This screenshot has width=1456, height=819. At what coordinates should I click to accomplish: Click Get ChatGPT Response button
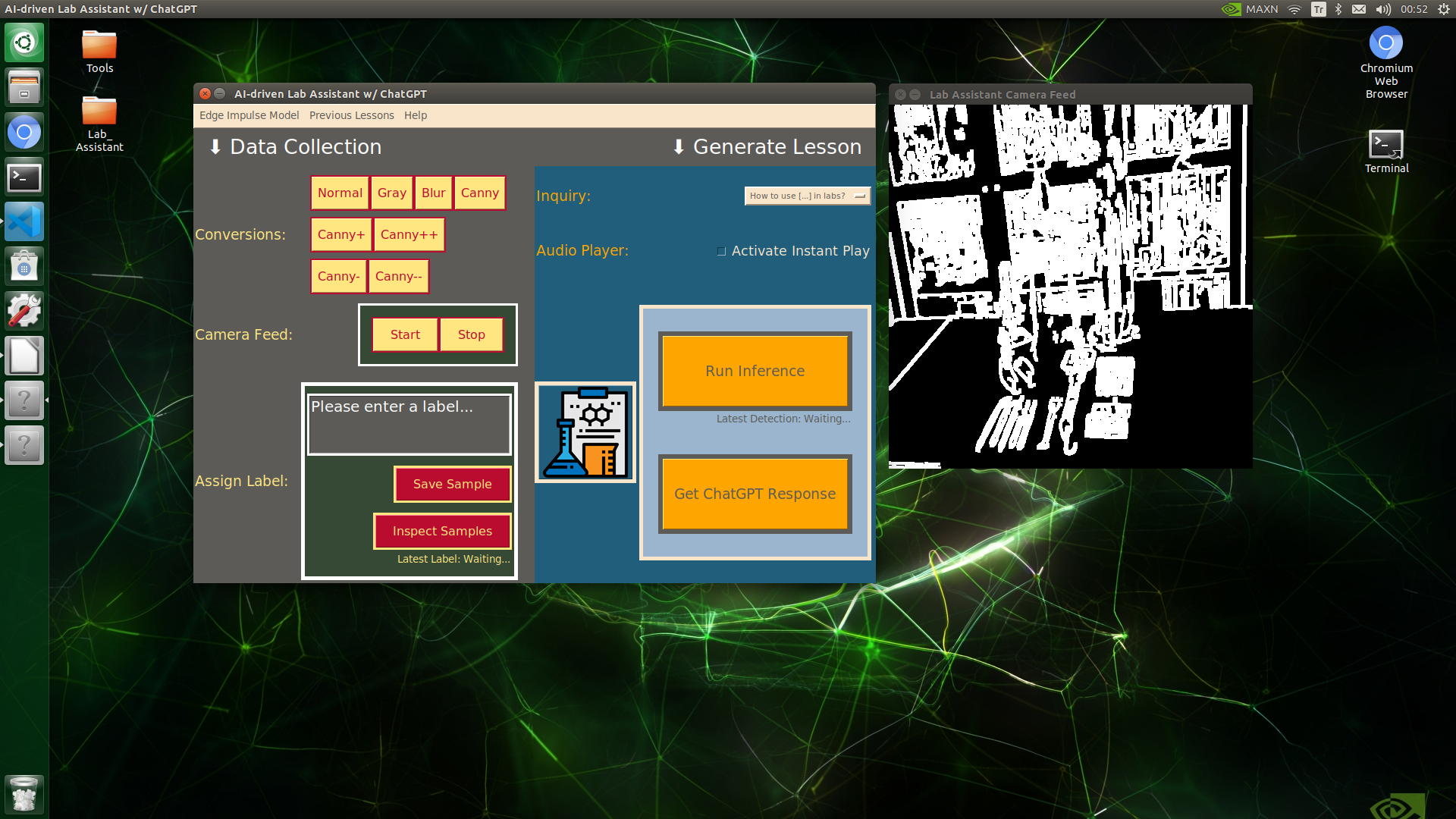pos(754,493)
